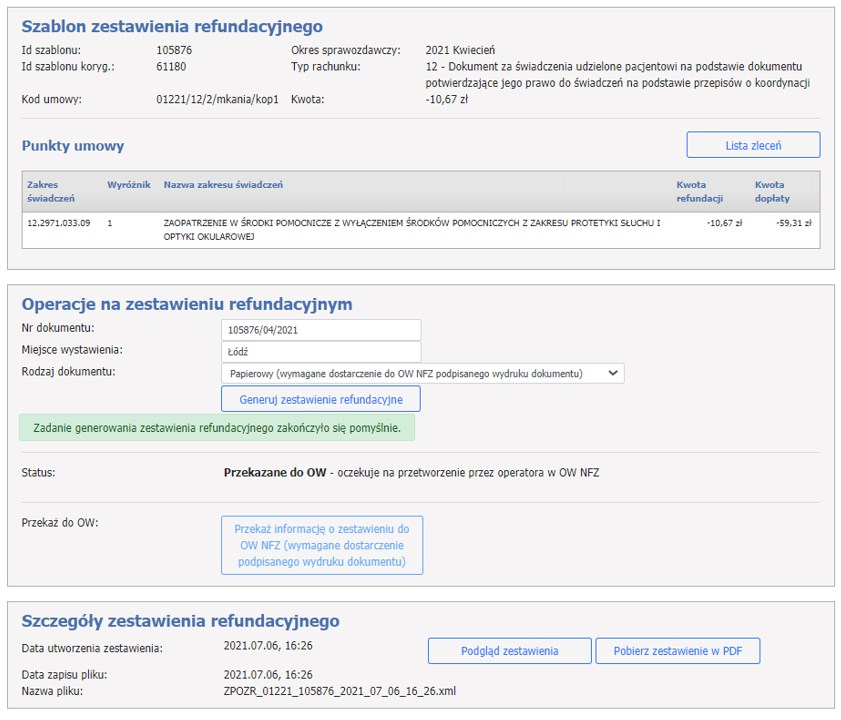Viewport: 841px width, 720px height.
Task: Click the Przekazane do OW status text
Action: (264, 473)
